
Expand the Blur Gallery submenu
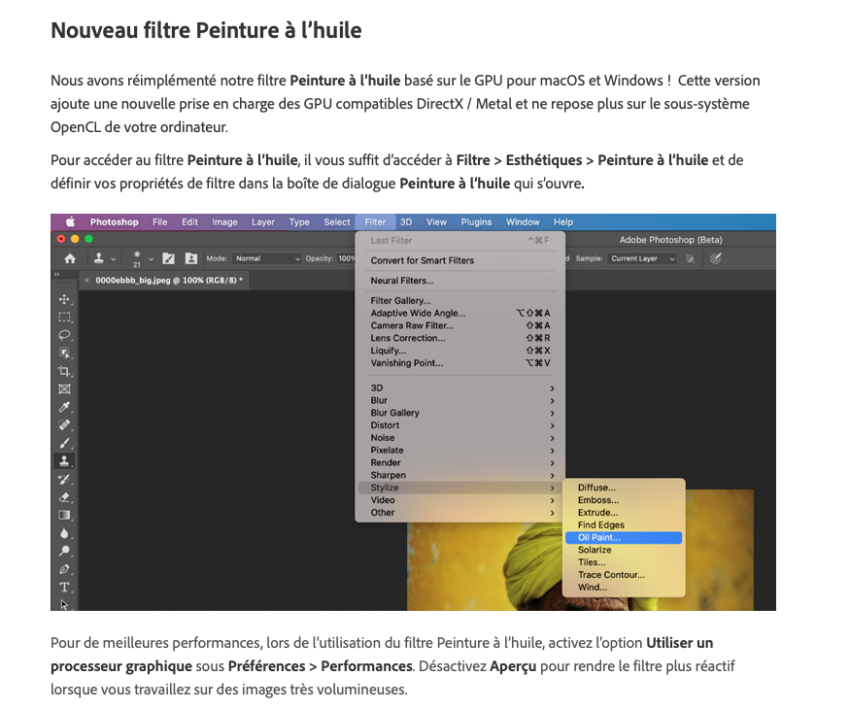[x=460, y=413]
